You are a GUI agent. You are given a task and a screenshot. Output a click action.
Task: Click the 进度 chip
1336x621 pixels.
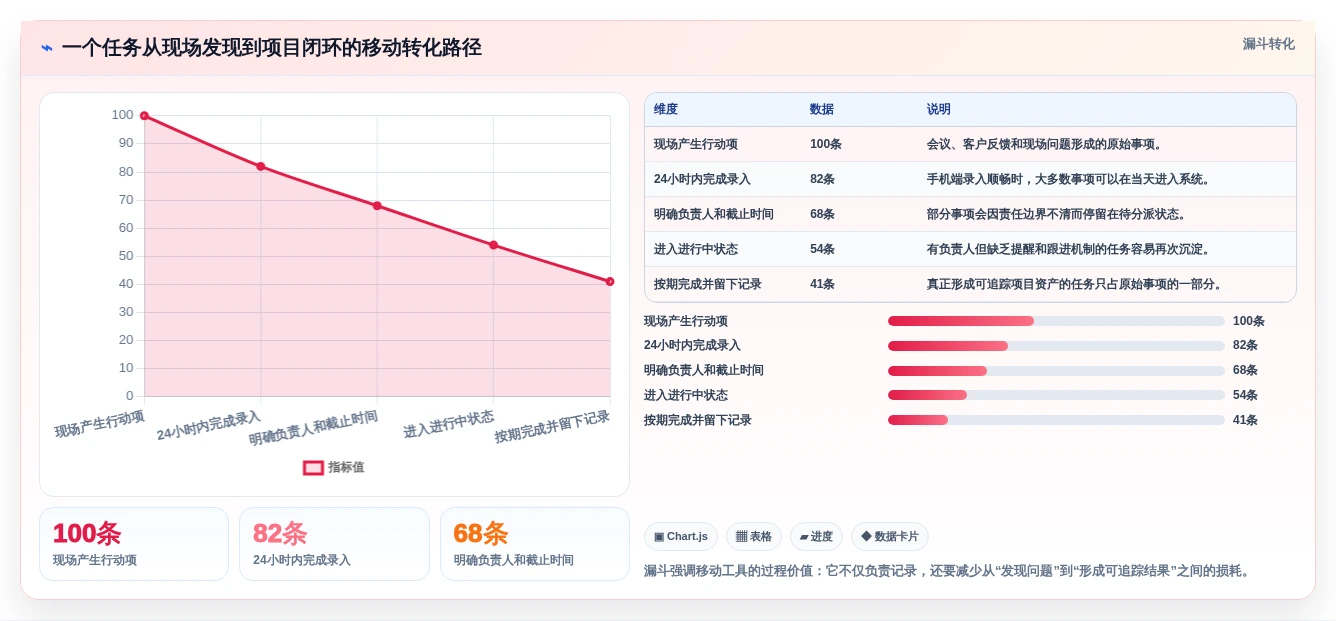click(x=816, y=537)
